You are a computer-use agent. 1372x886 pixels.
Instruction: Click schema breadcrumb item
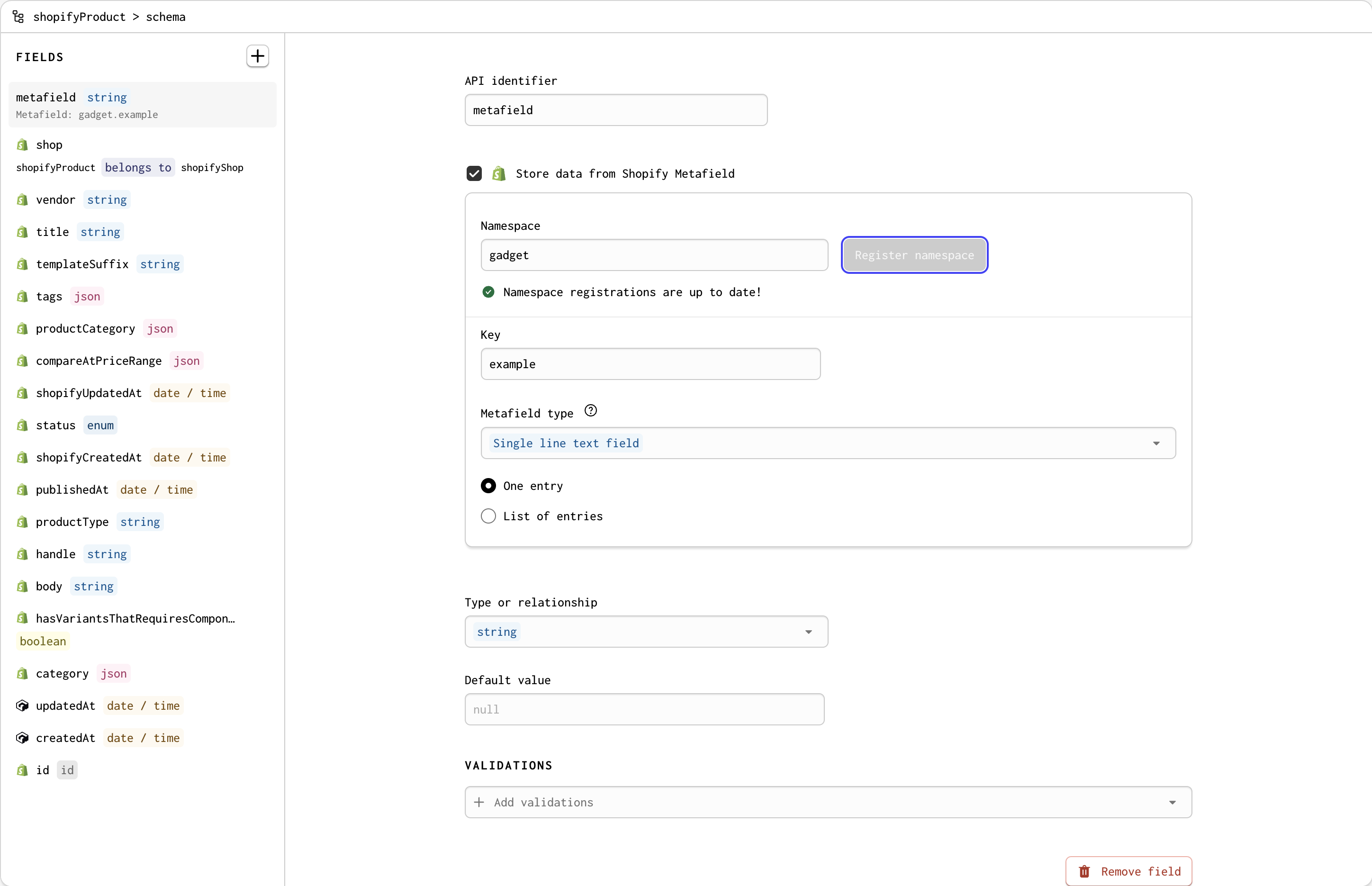pos(166,17)
